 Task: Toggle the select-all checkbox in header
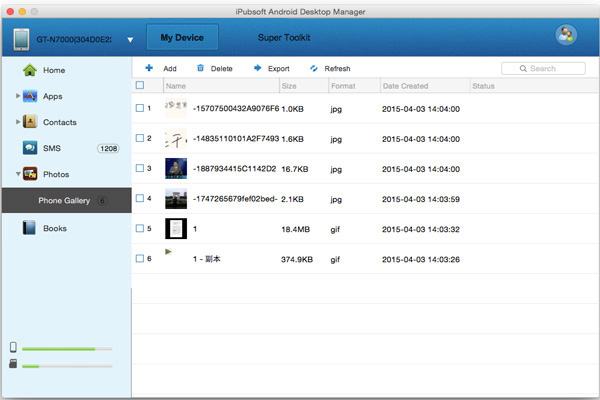coord(140,86)
